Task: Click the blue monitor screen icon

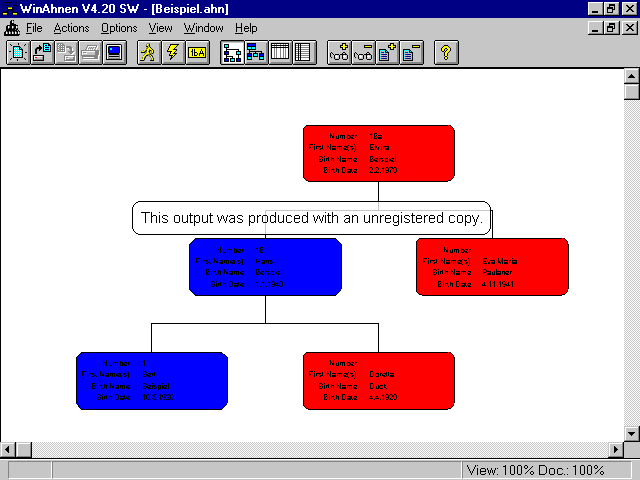Action: pyautogui.click(x=115, y=53)
